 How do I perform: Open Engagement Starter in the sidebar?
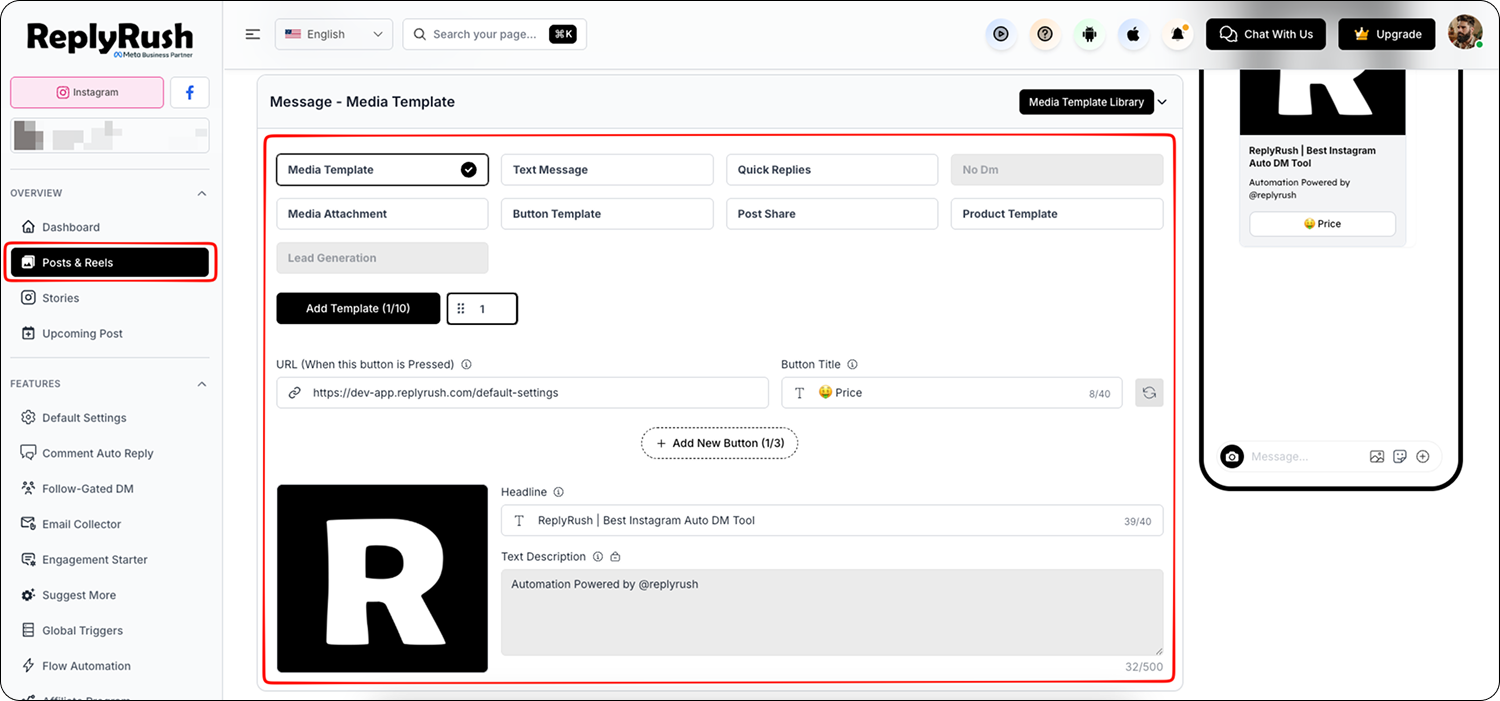(x=110, y=560)
